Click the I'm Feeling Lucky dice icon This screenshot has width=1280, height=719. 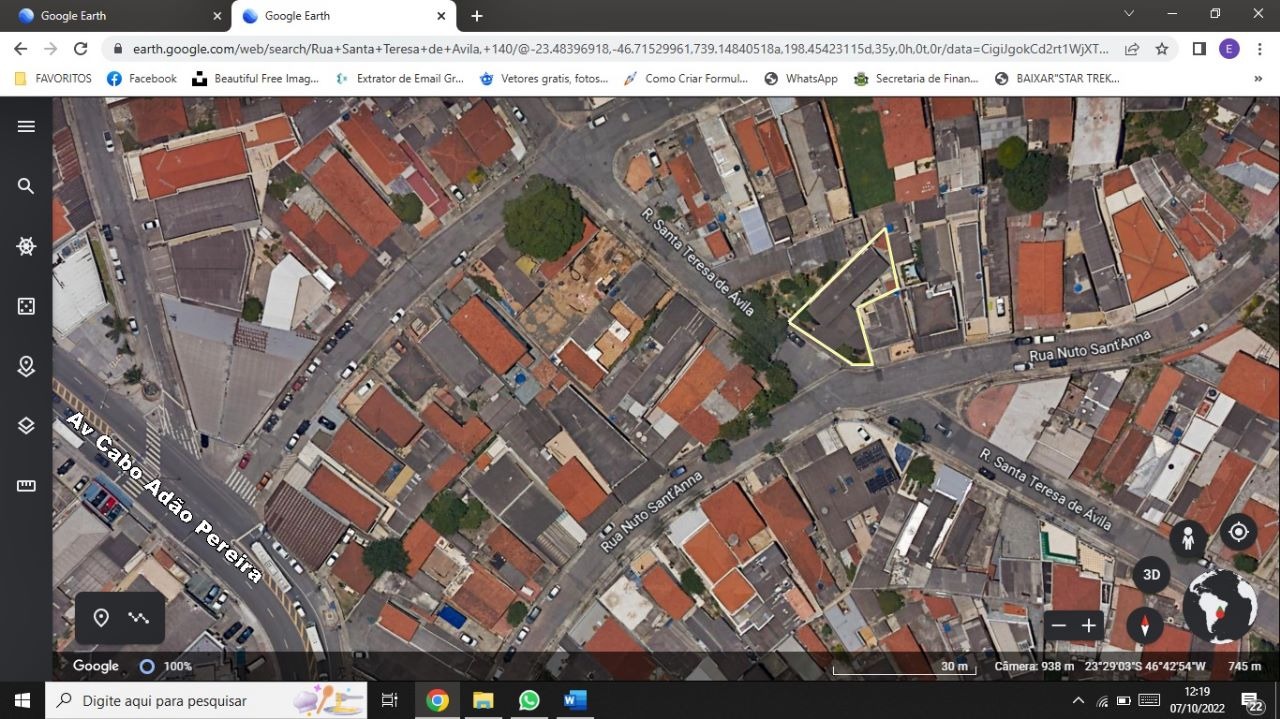click(x=27, y=306)
